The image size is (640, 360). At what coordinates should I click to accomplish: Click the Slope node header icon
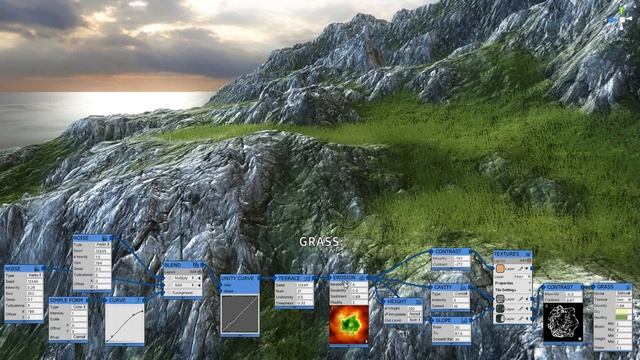tap(464, 320)
